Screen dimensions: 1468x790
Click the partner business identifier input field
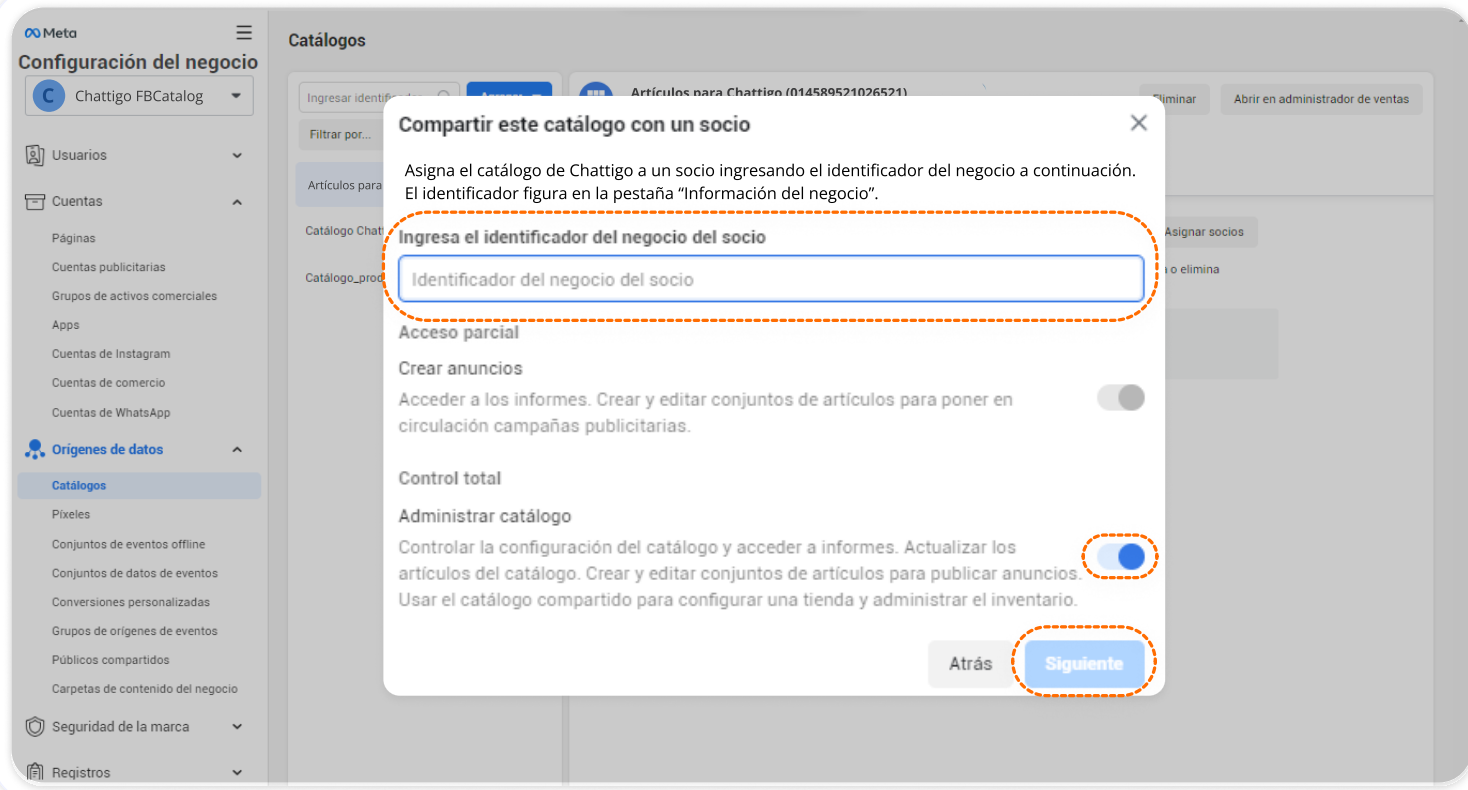tap(770, 279)
